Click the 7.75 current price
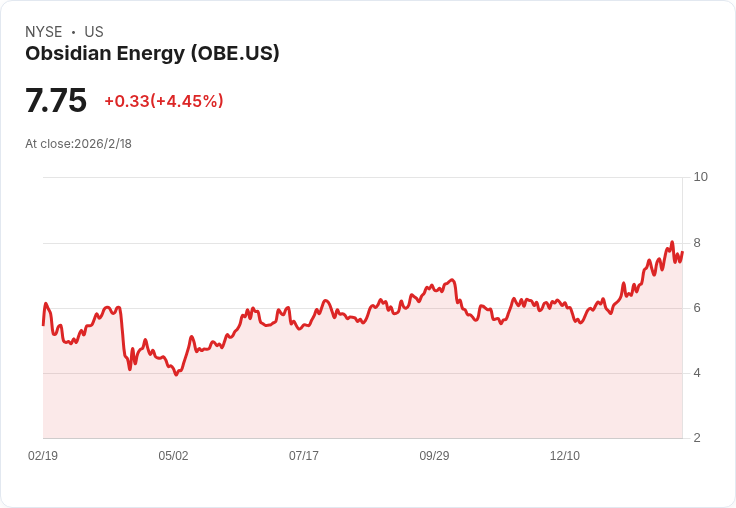 [x=56, y=100]
